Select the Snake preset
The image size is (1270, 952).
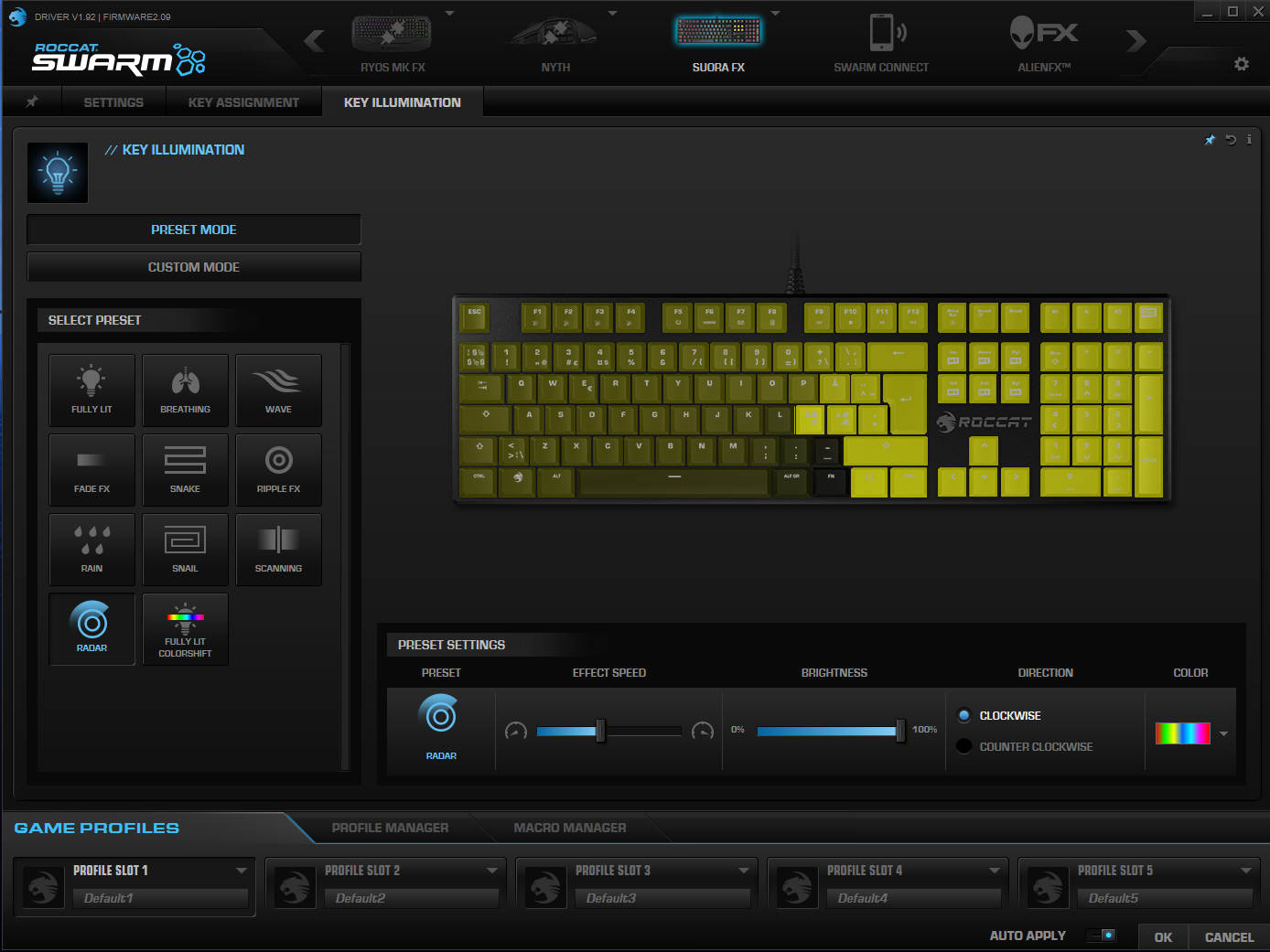[x=185, y=470]
